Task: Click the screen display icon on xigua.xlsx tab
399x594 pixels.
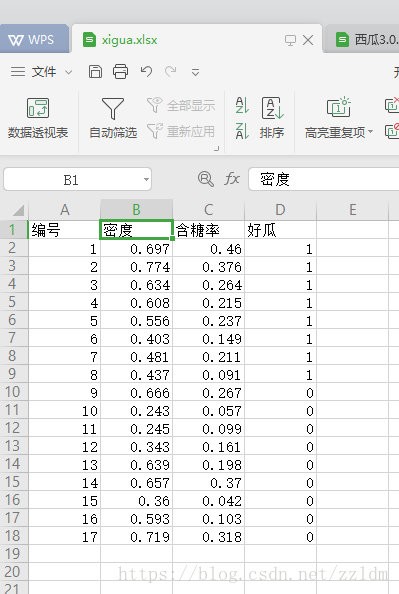Action: (290, 40)
